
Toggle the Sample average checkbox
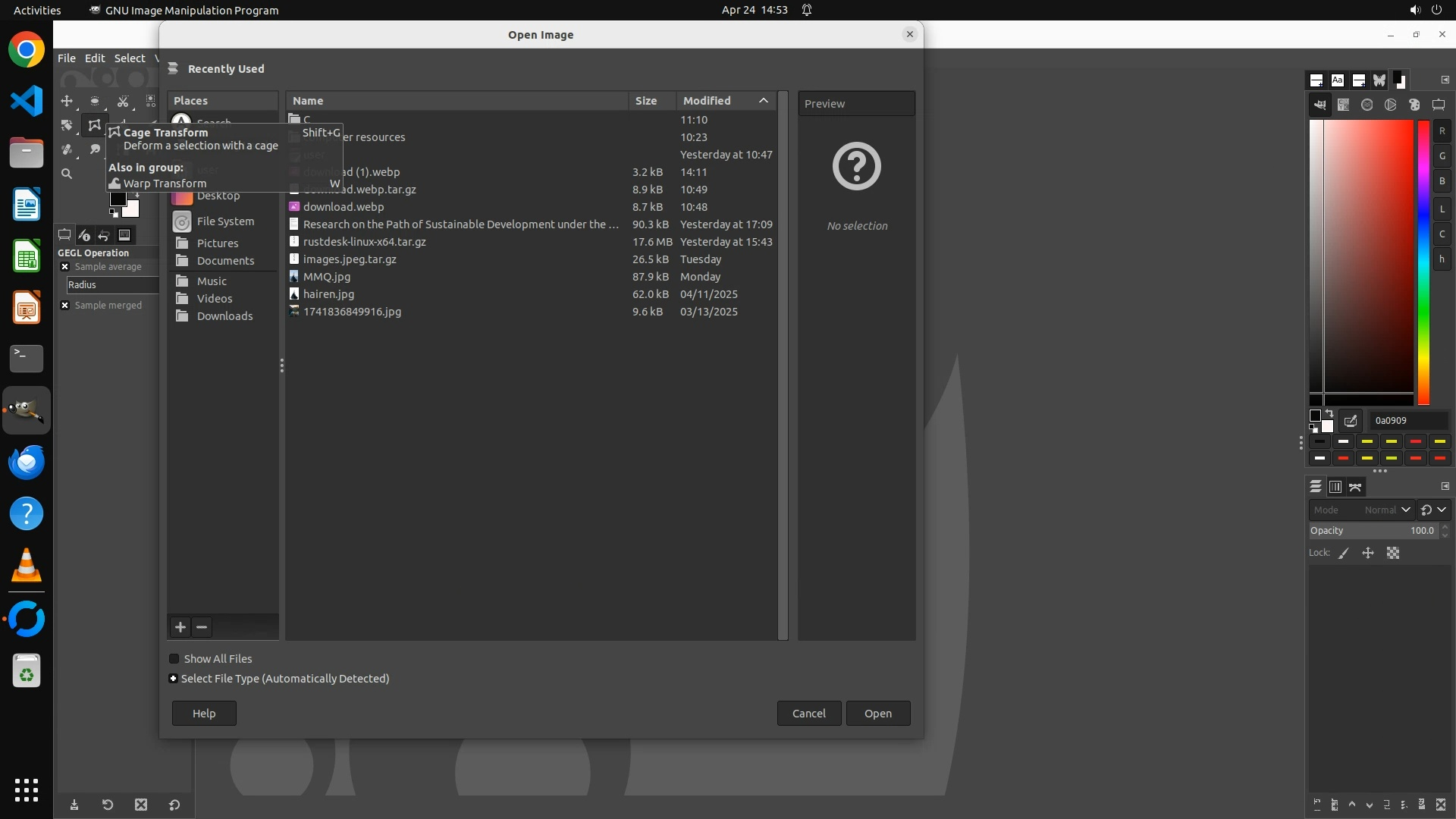coord(65,267)
